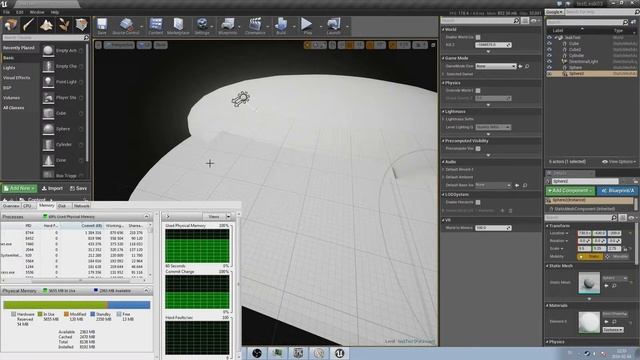Click the Launch toolbar icon
This screenshot has width=640, height=360.
(333, 26)
